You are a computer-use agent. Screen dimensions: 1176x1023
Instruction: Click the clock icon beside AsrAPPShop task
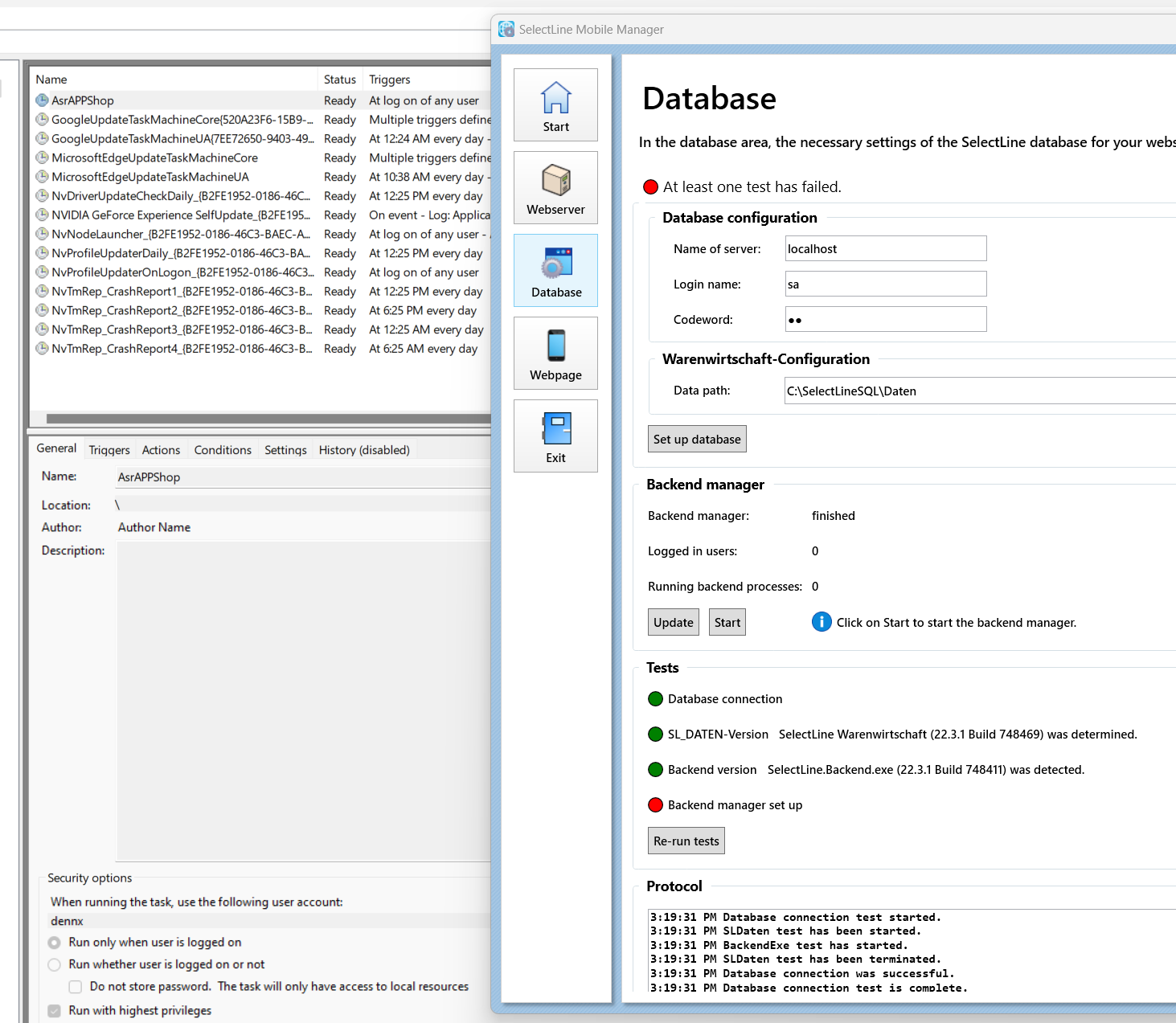coord(42,100)
